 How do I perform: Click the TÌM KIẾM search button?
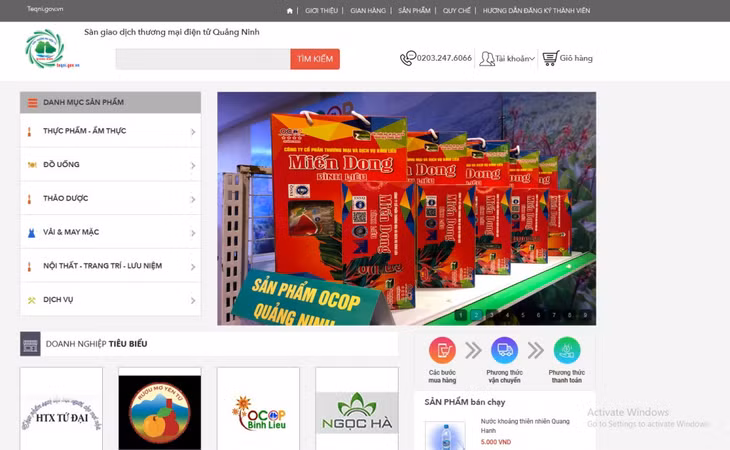point(315,59)
